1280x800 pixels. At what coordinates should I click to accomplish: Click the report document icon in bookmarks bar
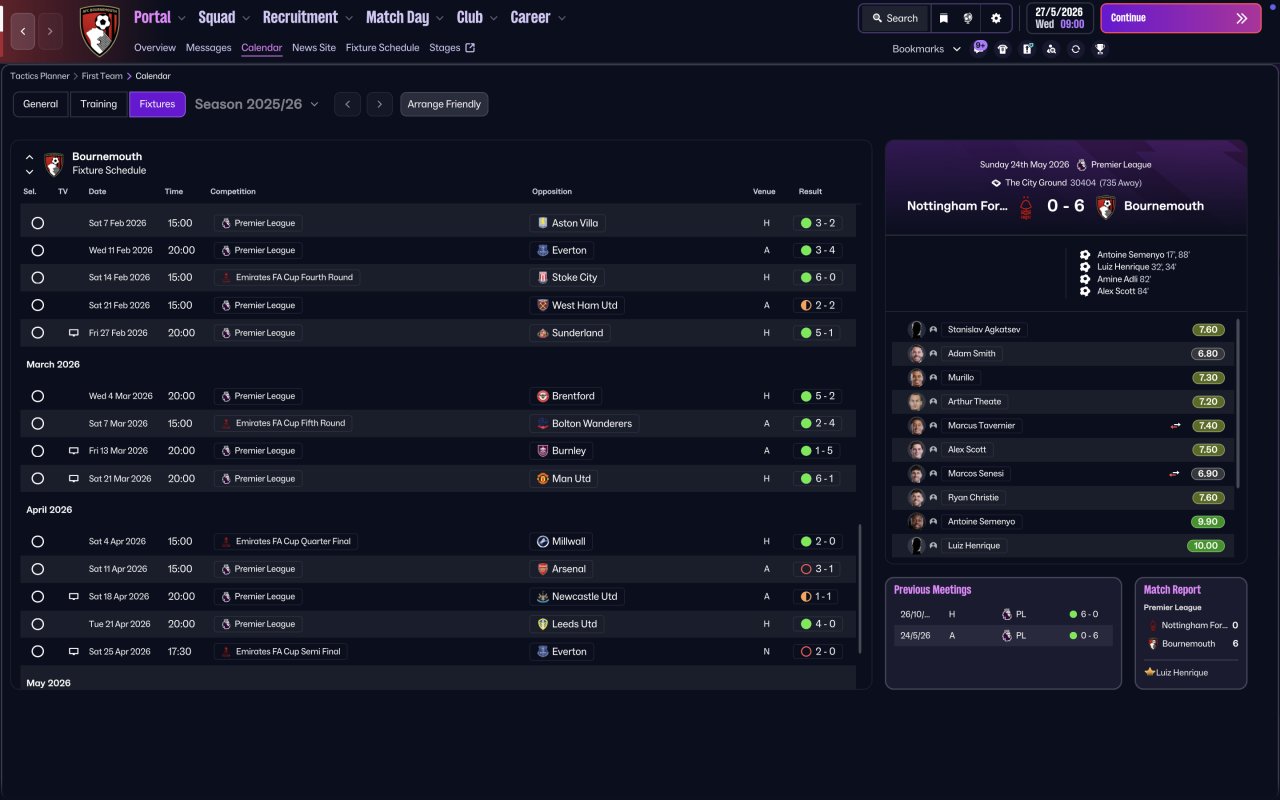(1027, 49)
